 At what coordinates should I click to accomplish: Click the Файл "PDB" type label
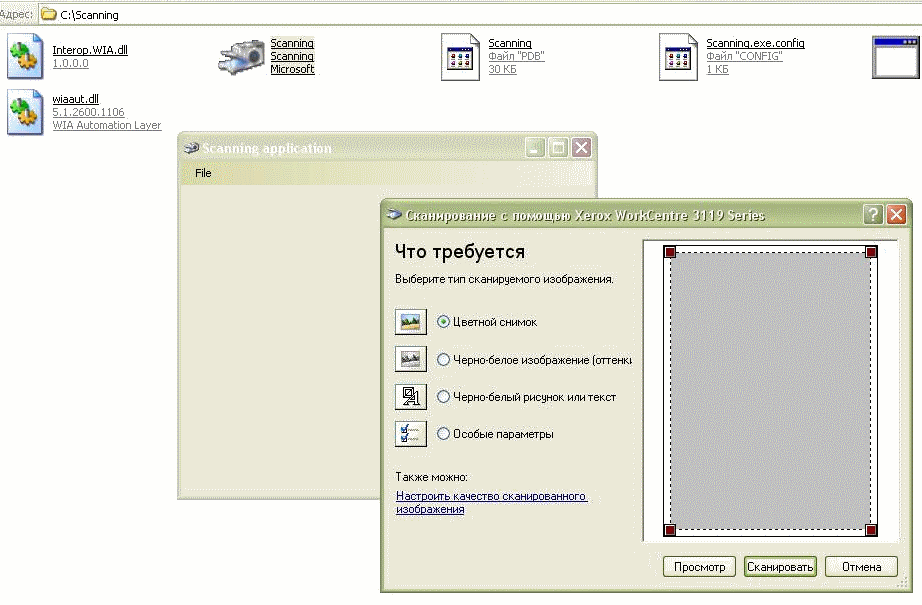tap(516, 56)
